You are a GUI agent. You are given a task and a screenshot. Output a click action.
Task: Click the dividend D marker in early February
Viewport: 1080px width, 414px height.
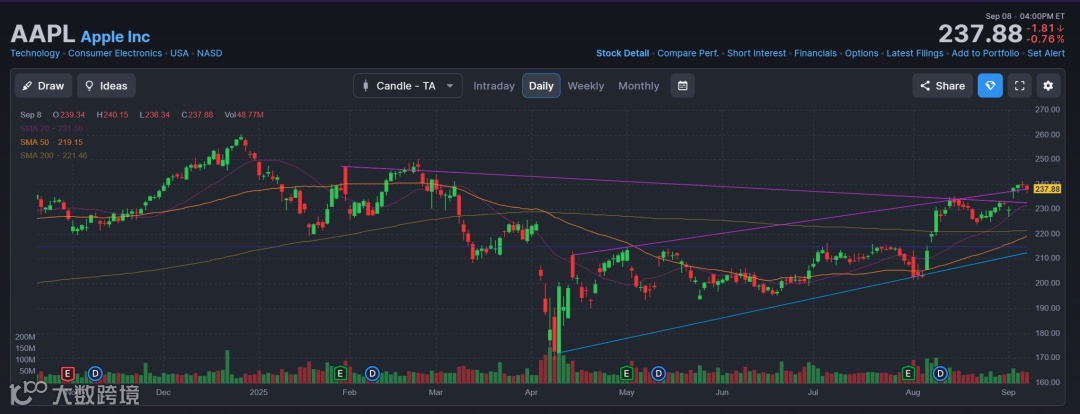[x=372, y=373]
